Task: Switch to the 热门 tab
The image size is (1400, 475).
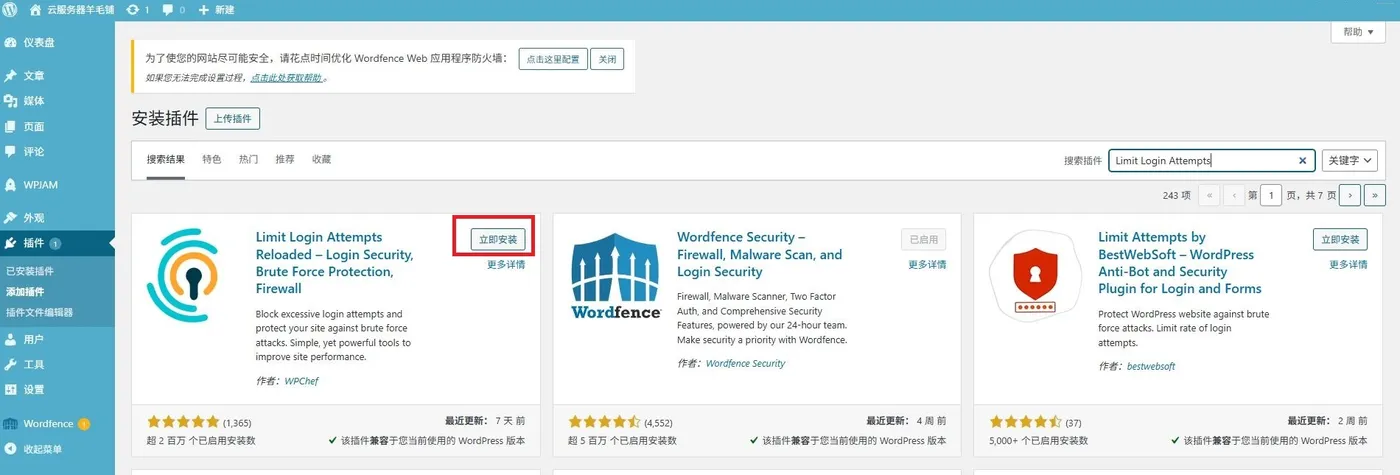Action: point(249,159)
